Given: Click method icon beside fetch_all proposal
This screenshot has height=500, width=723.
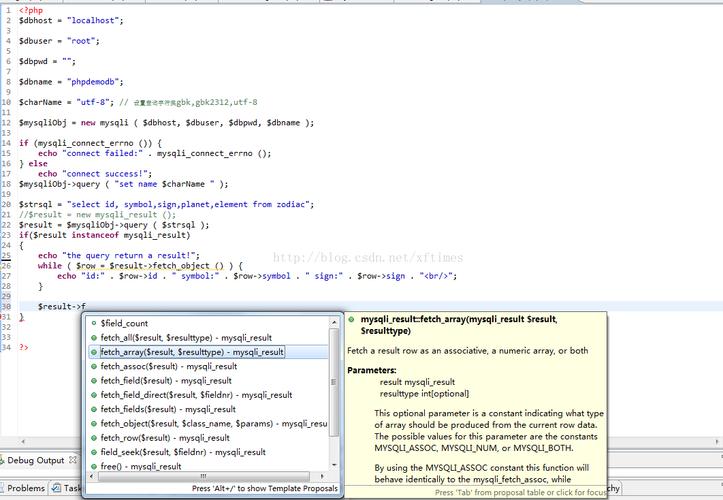Looking at the screenshot, I should pyautogui.click(x=94, y=338).
